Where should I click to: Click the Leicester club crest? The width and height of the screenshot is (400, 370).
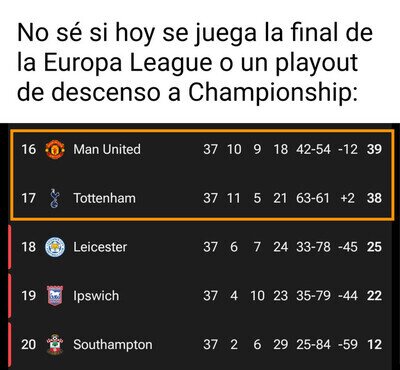pyautogui.click(x=55, y=247)
